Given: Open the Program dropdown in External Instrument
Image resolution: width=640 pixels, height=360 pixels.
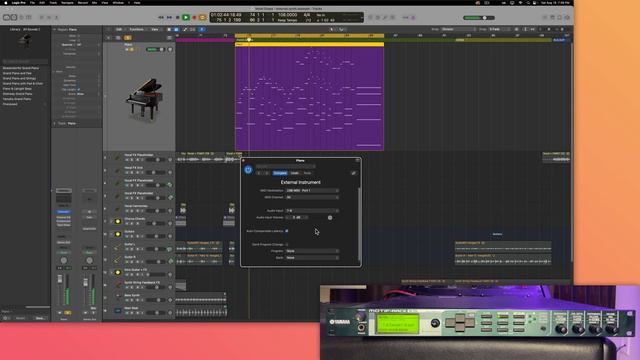Looking at the screenshot, I should (x=312, y=251).
